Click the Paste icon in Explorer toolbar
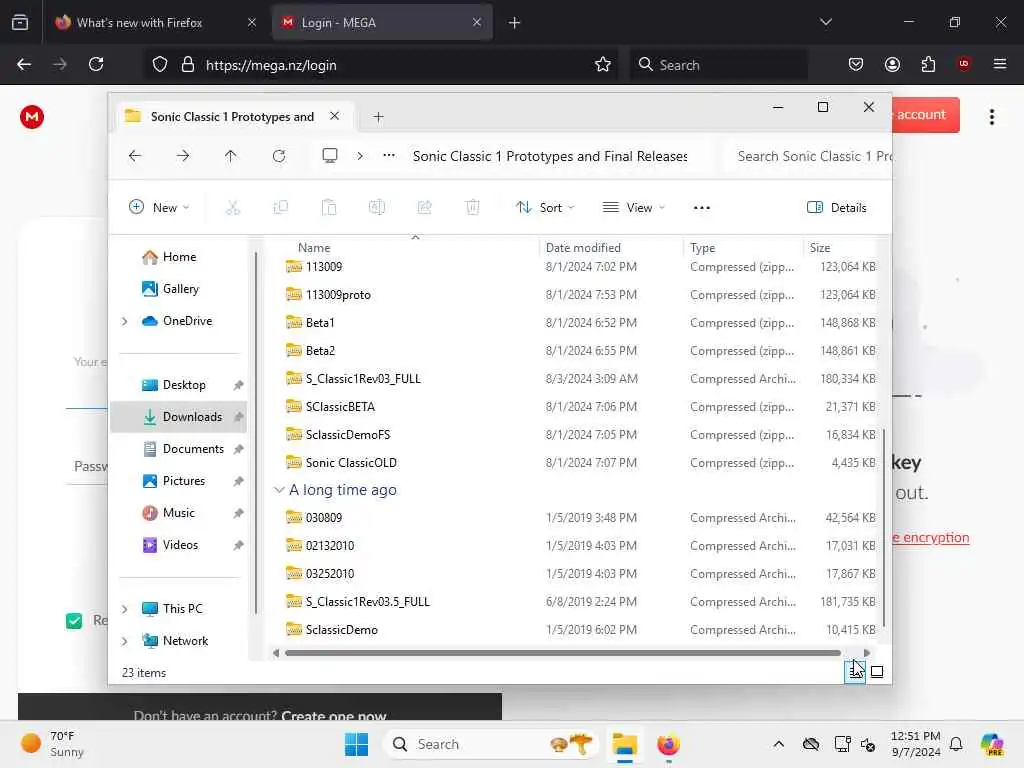 pyautogui.click(x=328, y=208)
